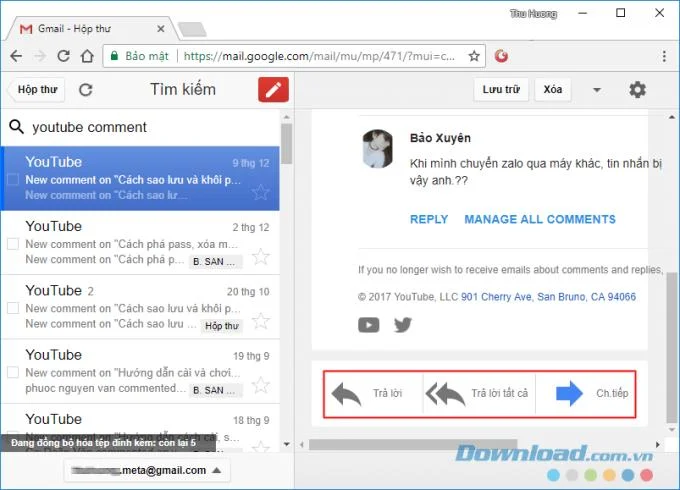Open YouTube email dated 2 thg 12
Screen dimensions: 680x490
click(x=140, y=243)
